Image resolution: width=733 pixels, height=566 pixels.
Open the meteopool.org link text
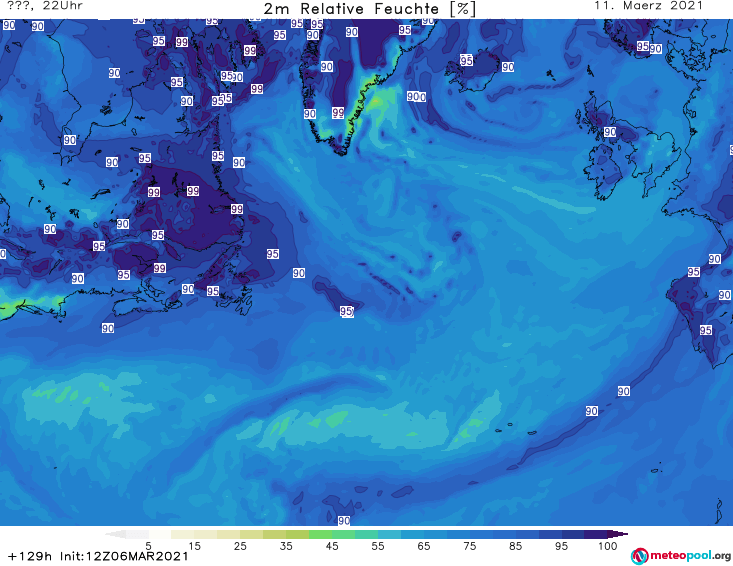click(690, 556)
